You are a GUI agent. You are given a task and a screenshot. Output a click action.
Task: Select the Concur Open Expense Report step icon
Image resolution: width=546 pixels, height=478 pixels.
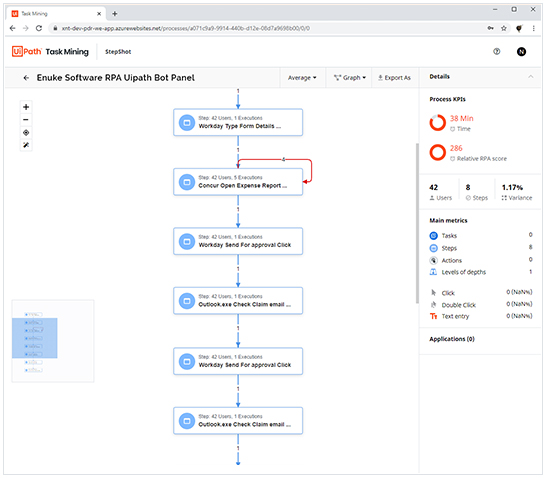[187, 182]
